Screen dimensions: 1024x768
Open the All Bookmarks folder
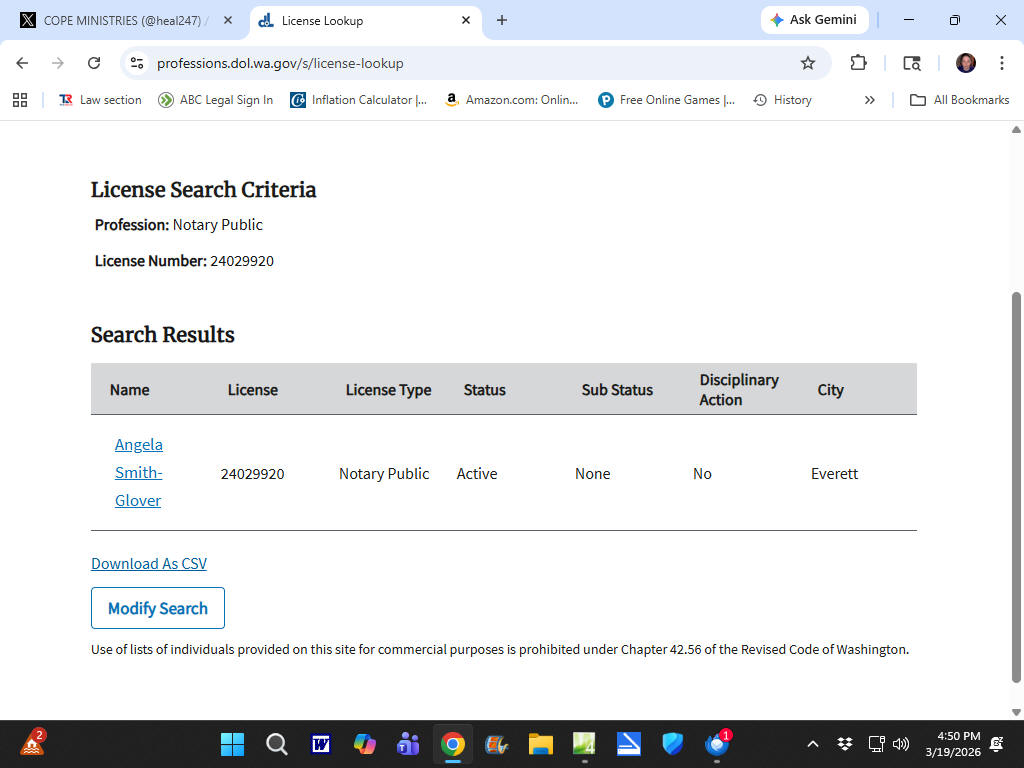click(x=959, y=100)
